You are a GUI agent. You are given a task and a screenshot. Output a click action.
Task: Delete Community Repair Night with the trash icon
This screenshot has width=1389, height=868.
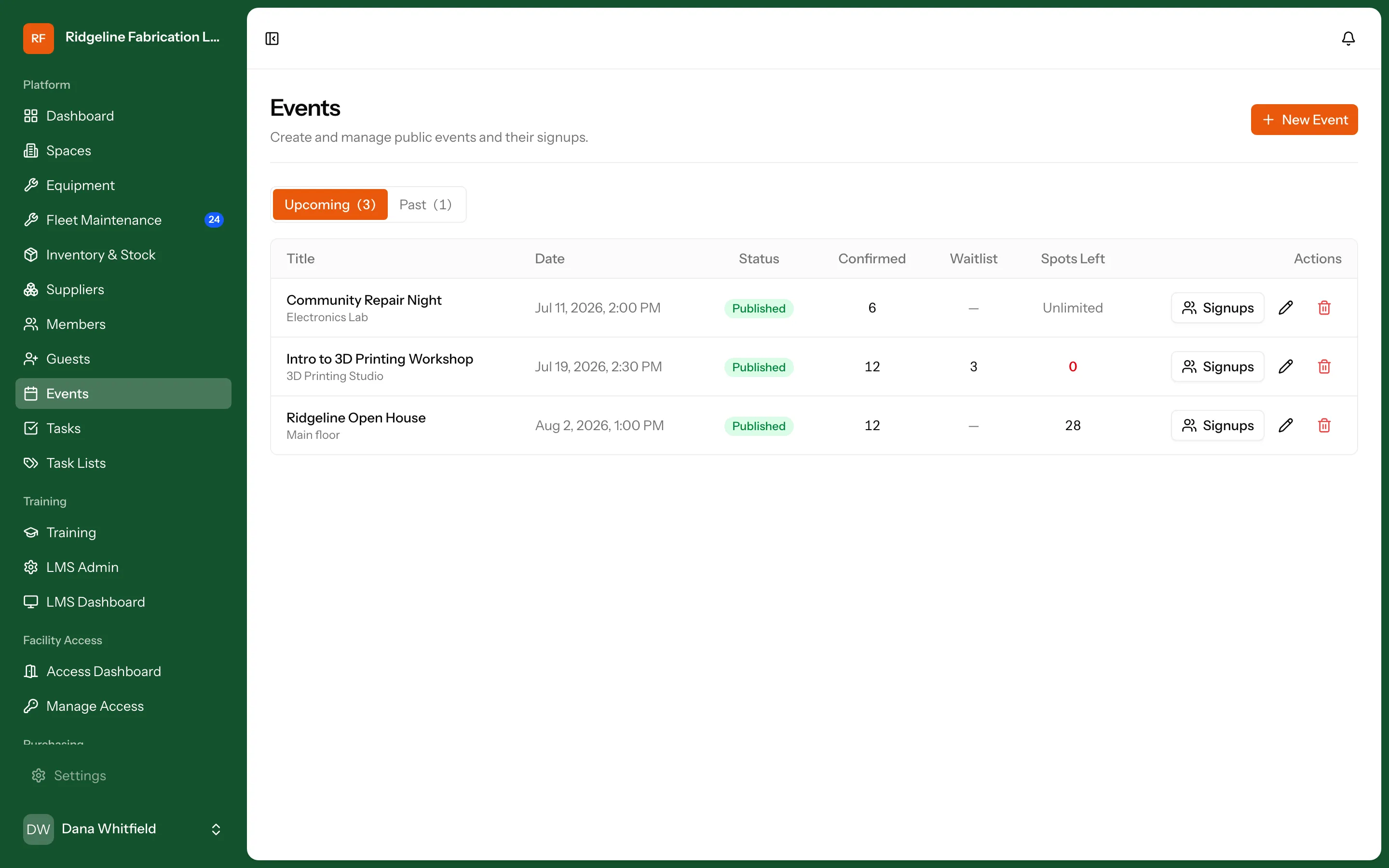[1324, 308]
